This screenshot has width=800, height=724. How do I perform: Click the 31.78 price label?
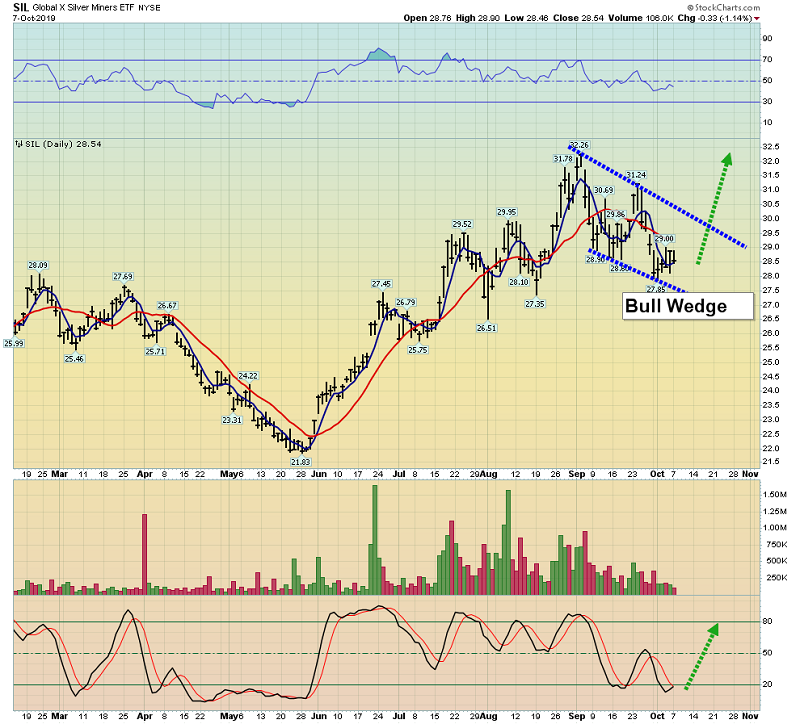[563, 159]
